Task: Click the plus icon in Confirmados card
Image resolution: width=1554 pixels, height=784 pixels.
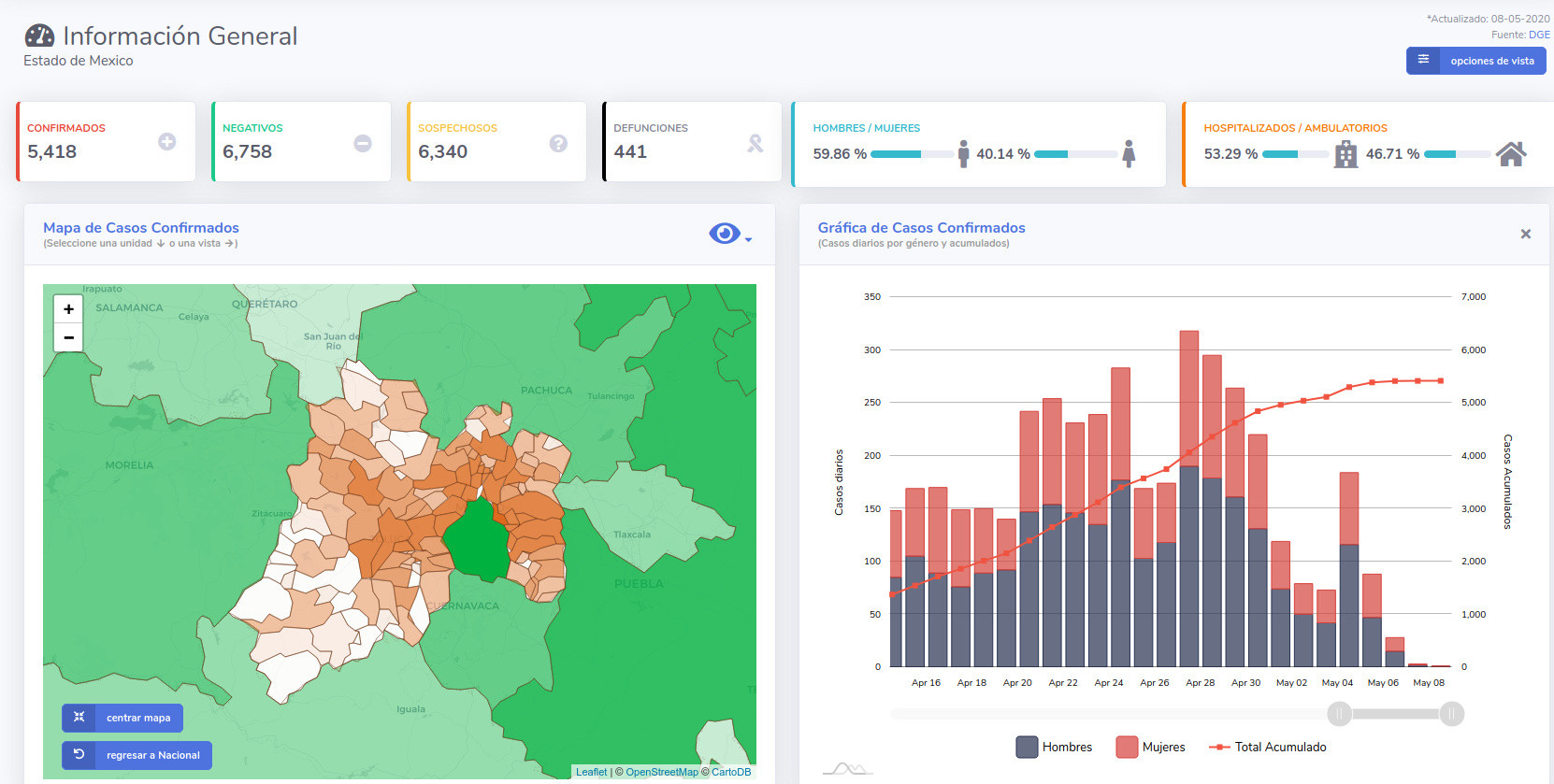Action: 166,141
